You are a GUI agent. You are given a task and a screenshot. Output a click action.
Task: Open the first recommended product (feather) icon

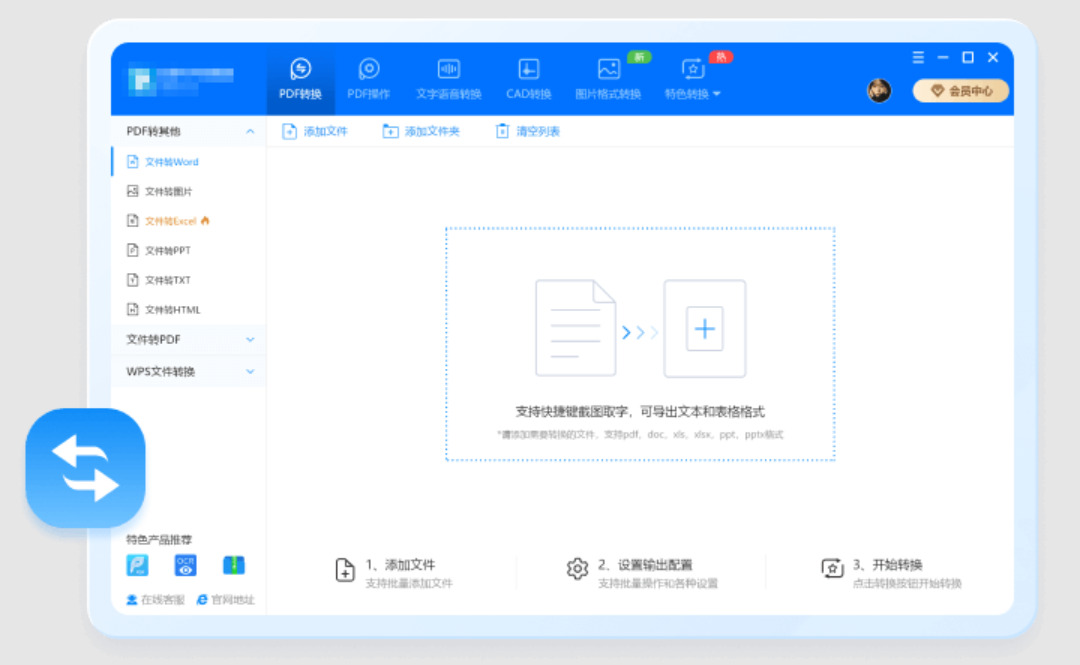pos(138,565)
